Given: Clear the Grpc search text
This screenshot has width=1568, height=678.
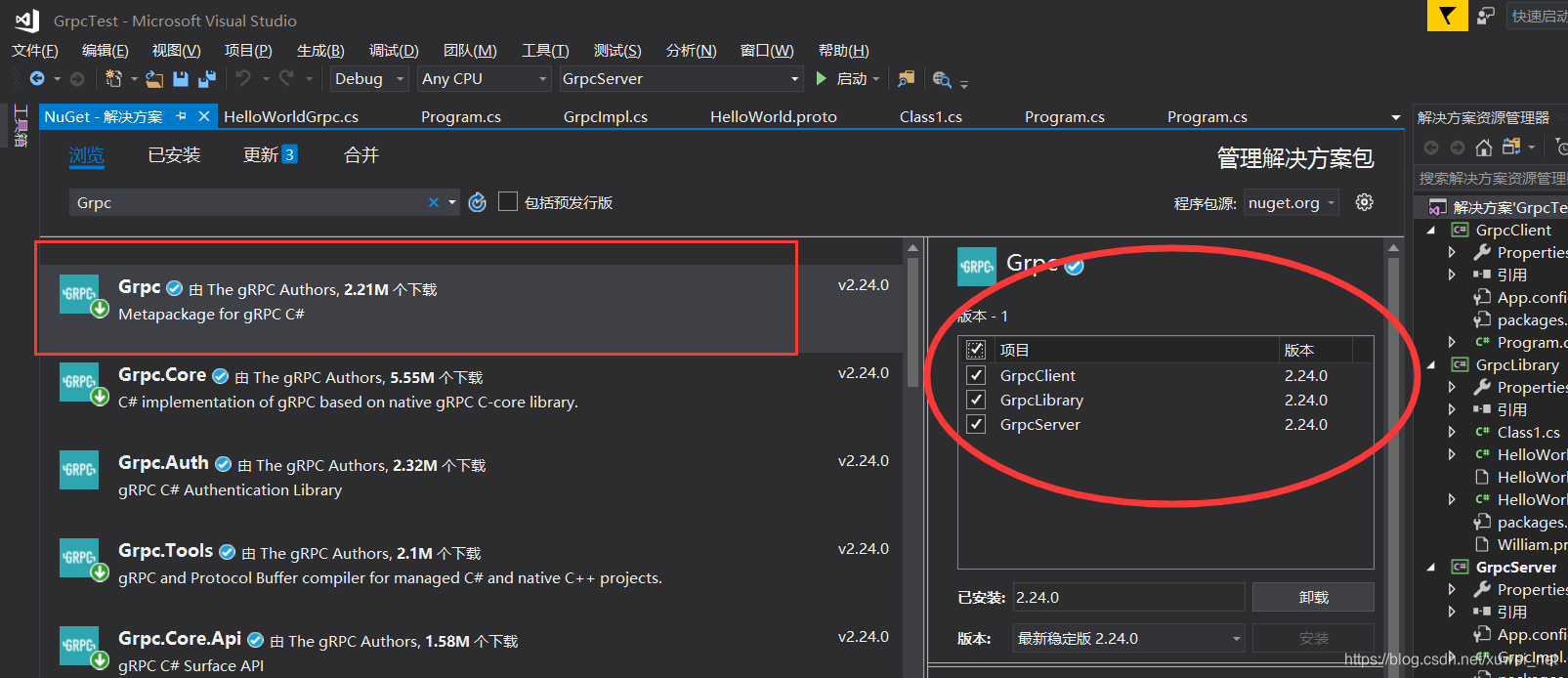Looking at the screenshot, I should pyautogui.click(x=433, y=202).
